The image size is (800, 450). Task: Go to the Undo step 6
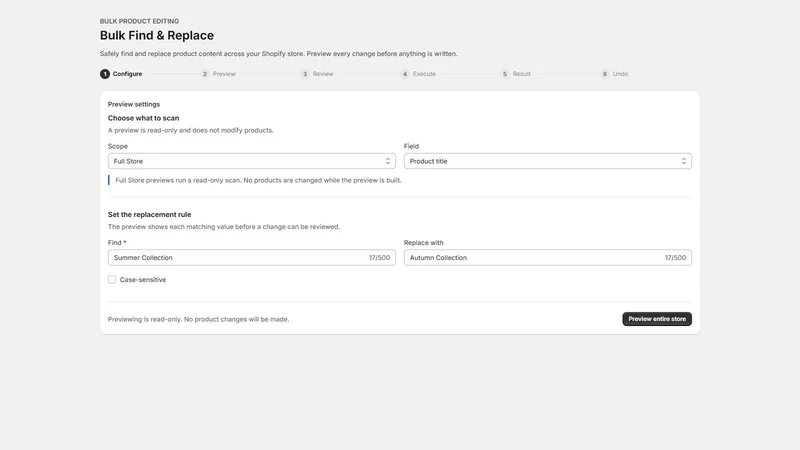[614, 74]
